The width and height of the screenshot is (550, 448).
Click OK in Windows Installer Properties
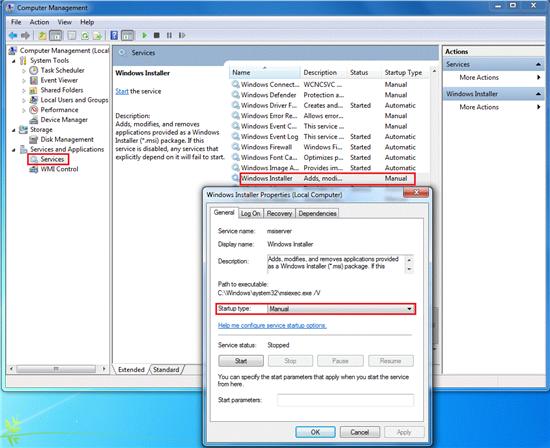[x=315, y=432]
